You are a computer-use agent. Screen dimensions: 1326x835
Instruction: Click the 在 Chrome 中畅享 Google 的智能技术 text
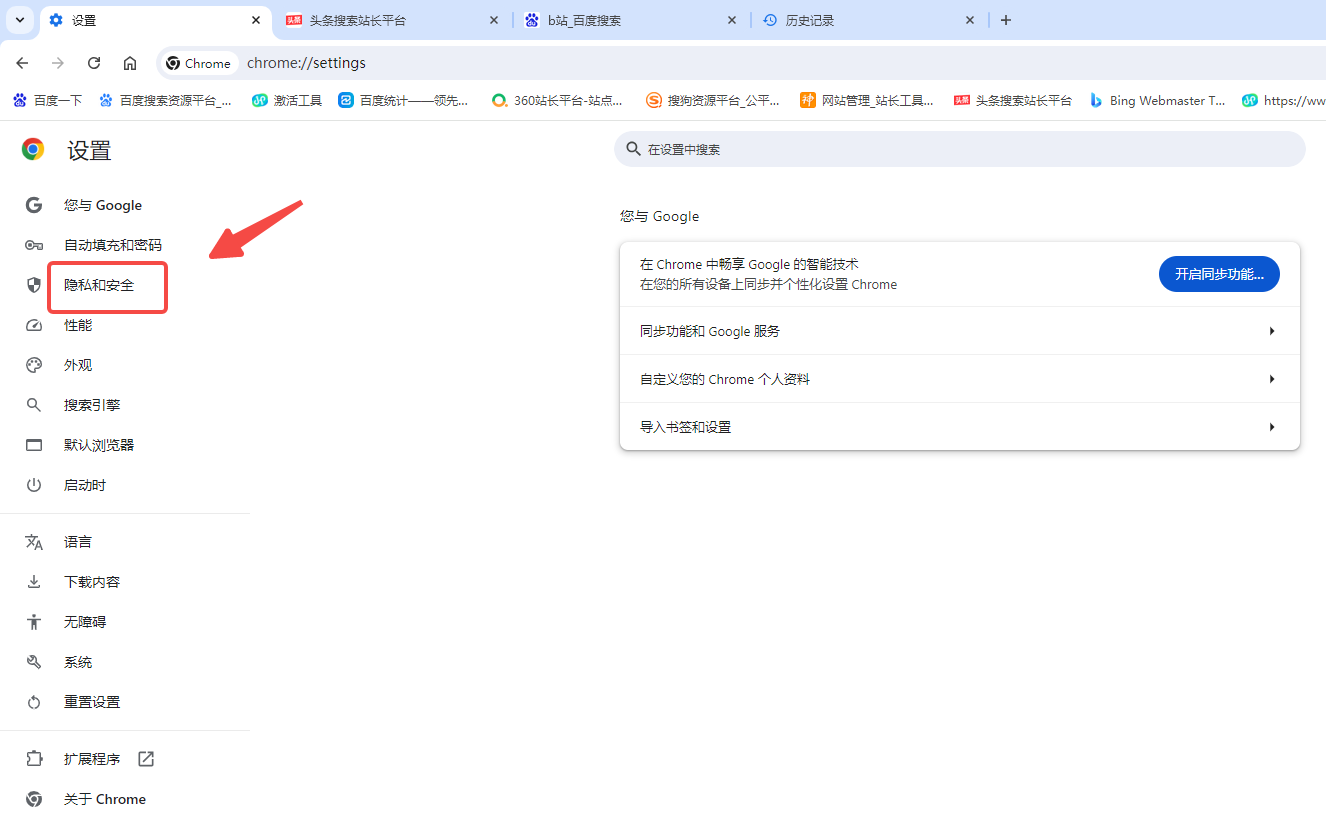click(749, 264)
